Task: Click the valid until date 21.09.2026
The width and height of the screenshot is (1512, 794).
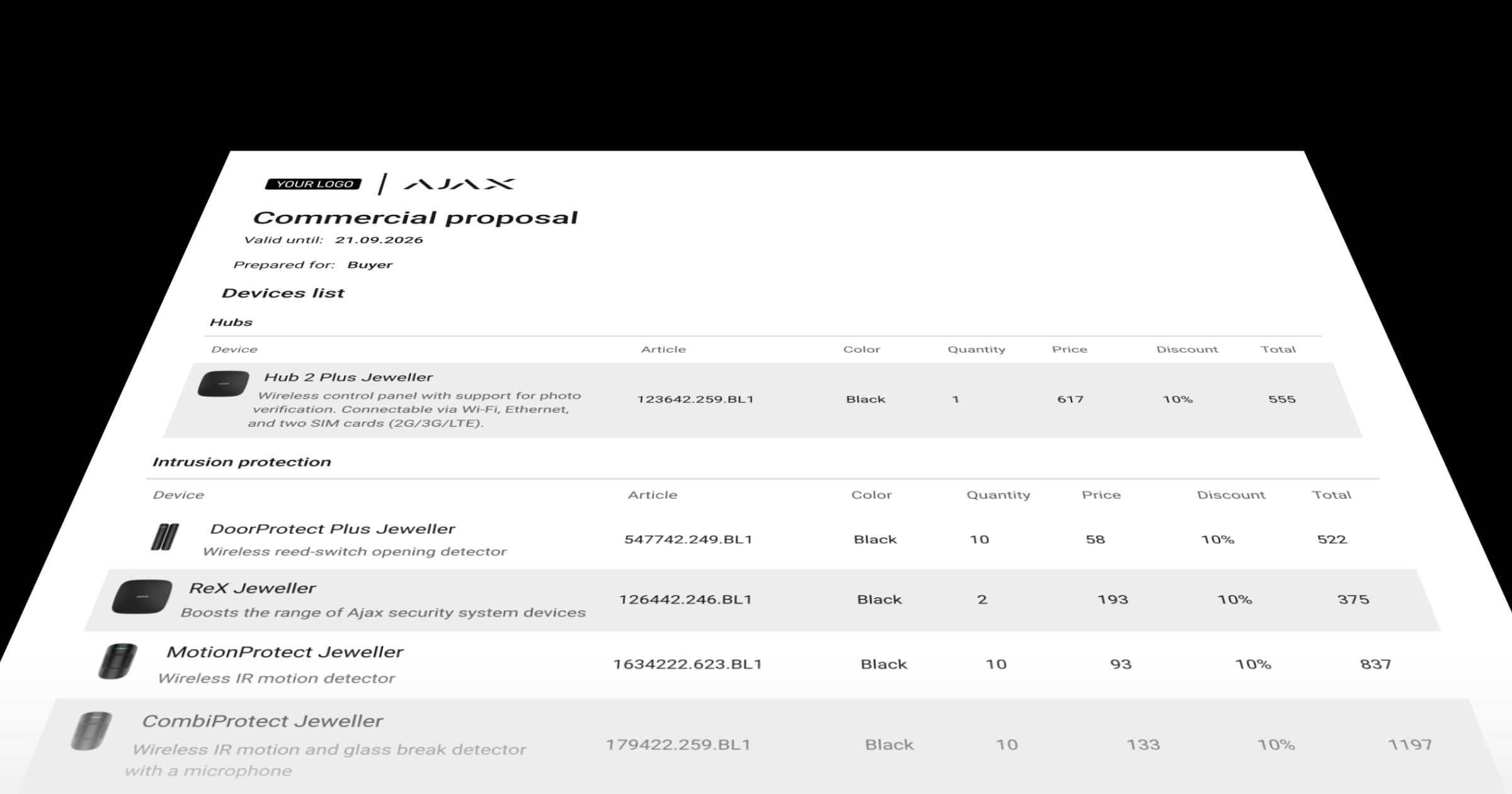Action: pyautogui.click(x=379, y=240)
